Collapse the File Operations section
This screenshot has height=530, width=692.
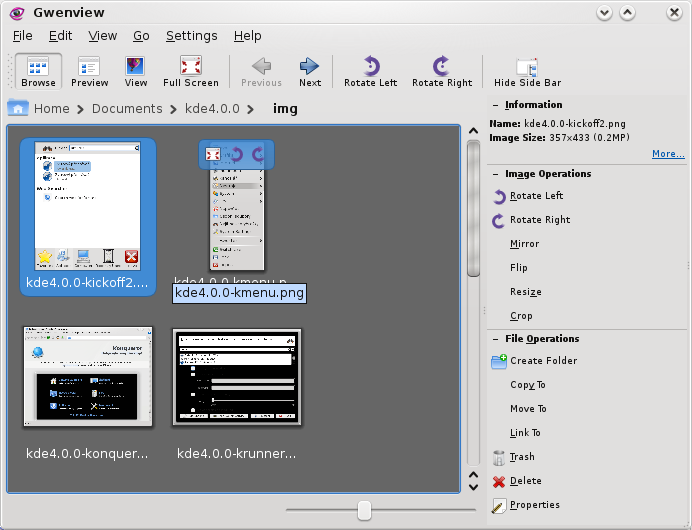tap(496, 339)
